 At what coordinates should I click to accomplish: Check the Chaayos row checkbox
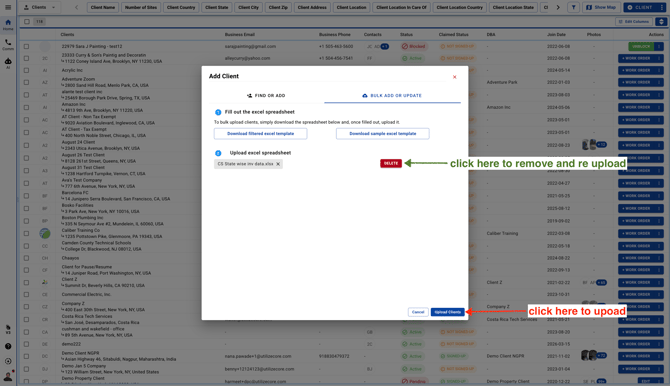point(26,258)
